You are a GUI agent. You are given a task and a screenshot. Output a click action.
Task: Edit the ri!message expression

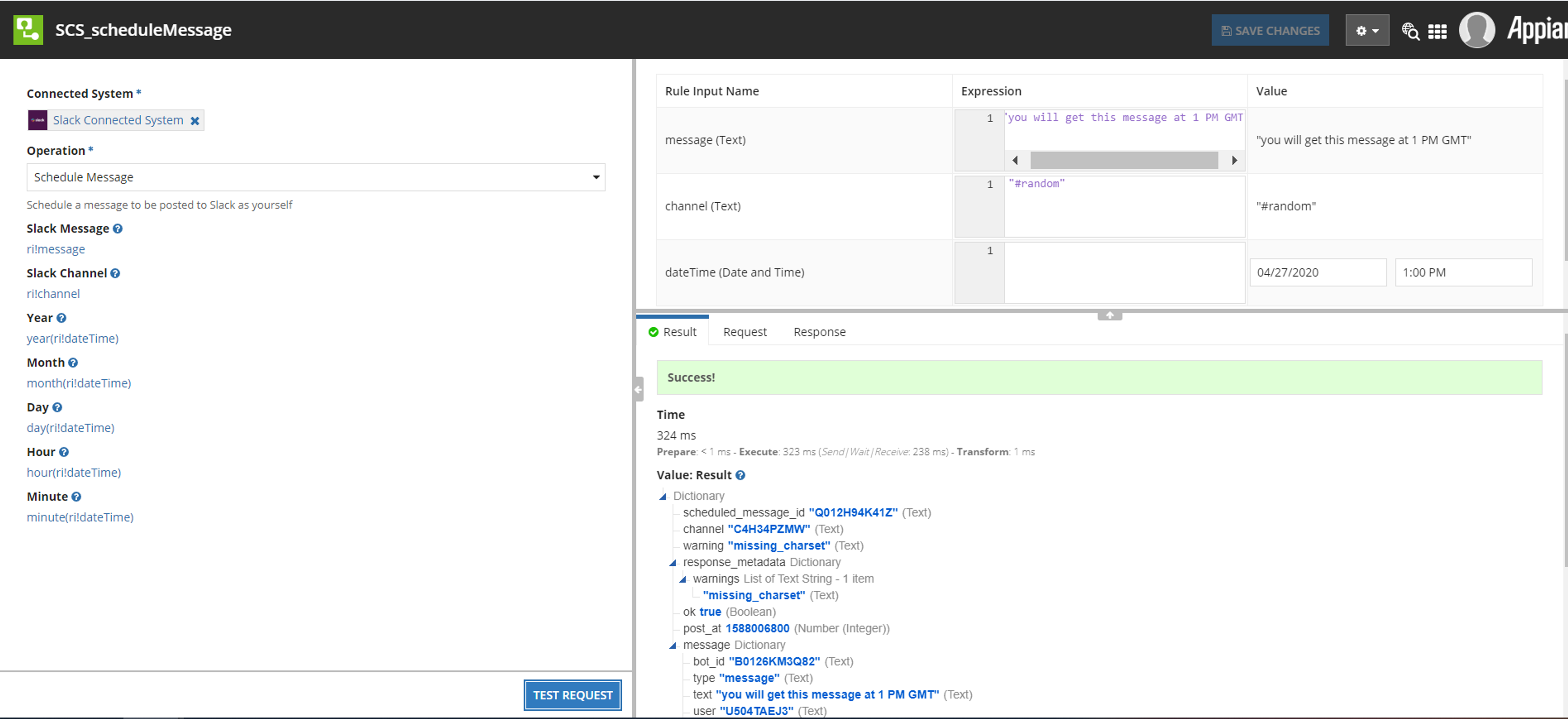click(x=56, y=249)
